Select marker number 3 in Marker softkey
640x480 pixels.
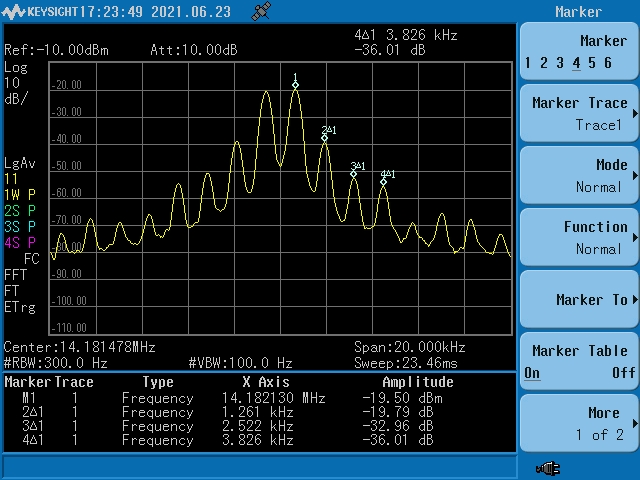click(560, 63)
